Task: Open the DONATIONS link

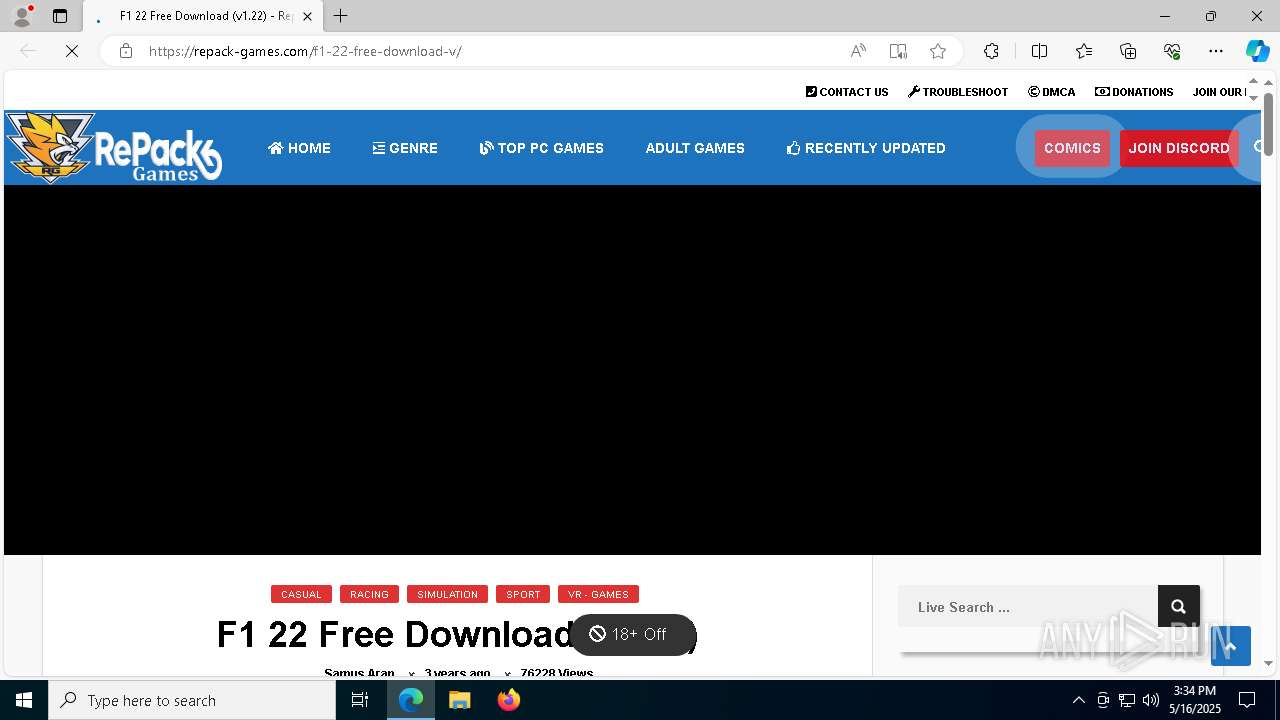Action: click(1134, 92)
